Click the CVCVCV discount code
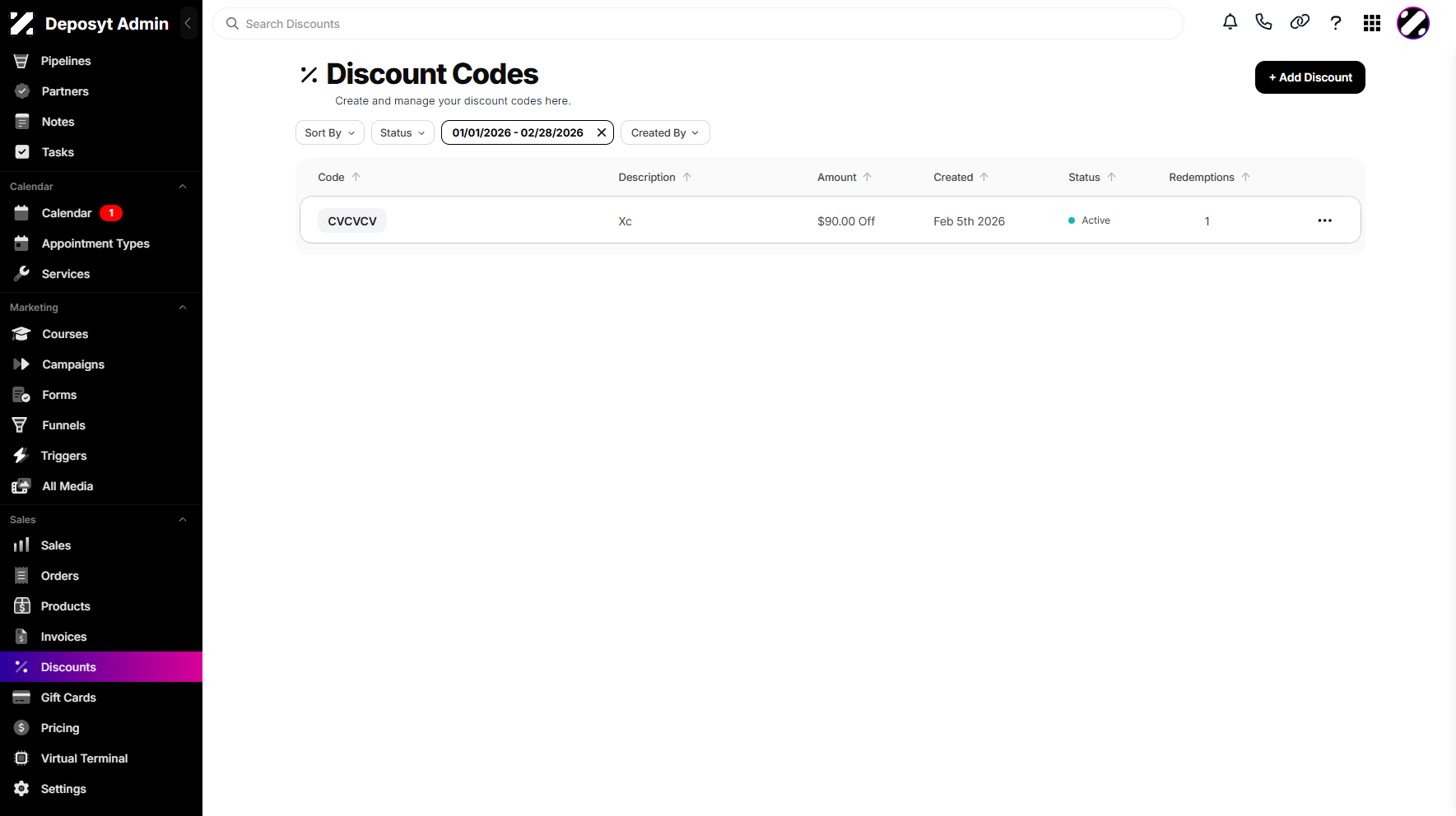Image resolution: width=1456 pixels, height=816 pixels. pos(352,220)
